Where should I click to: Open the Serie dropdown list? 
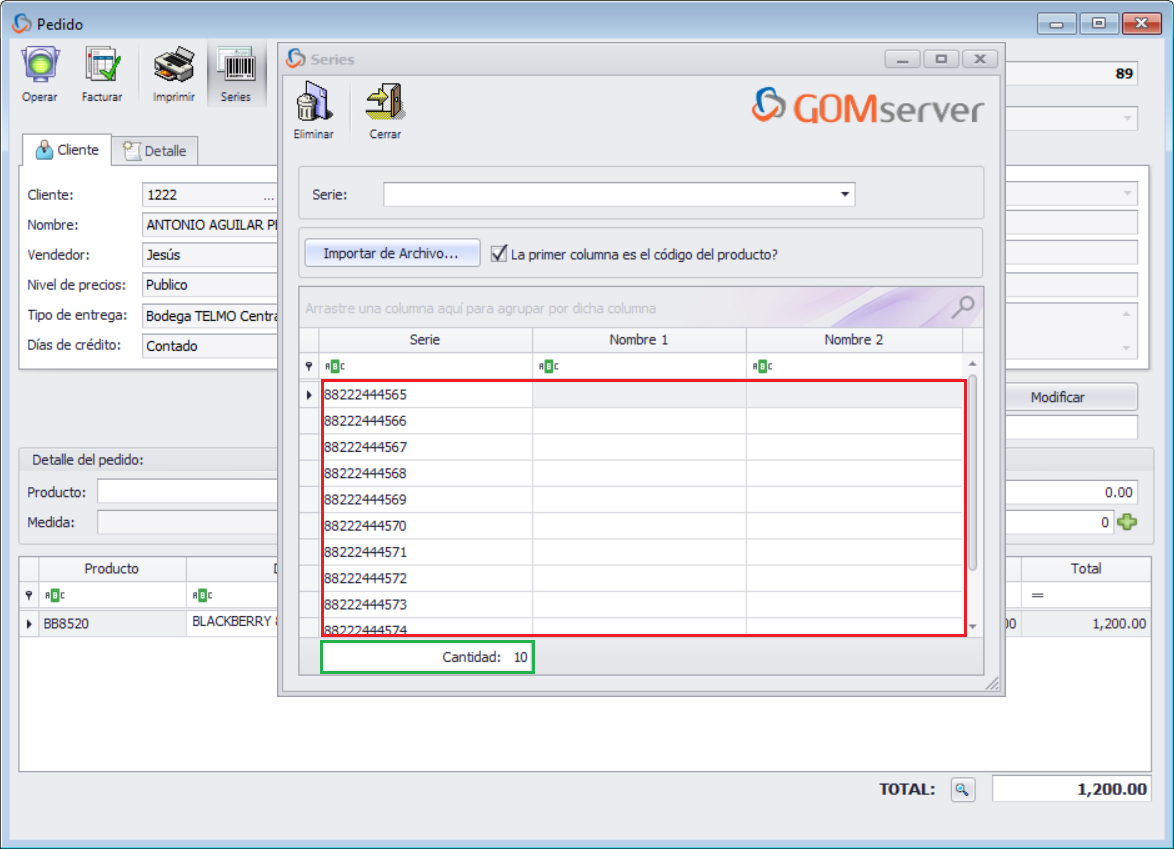844,194
